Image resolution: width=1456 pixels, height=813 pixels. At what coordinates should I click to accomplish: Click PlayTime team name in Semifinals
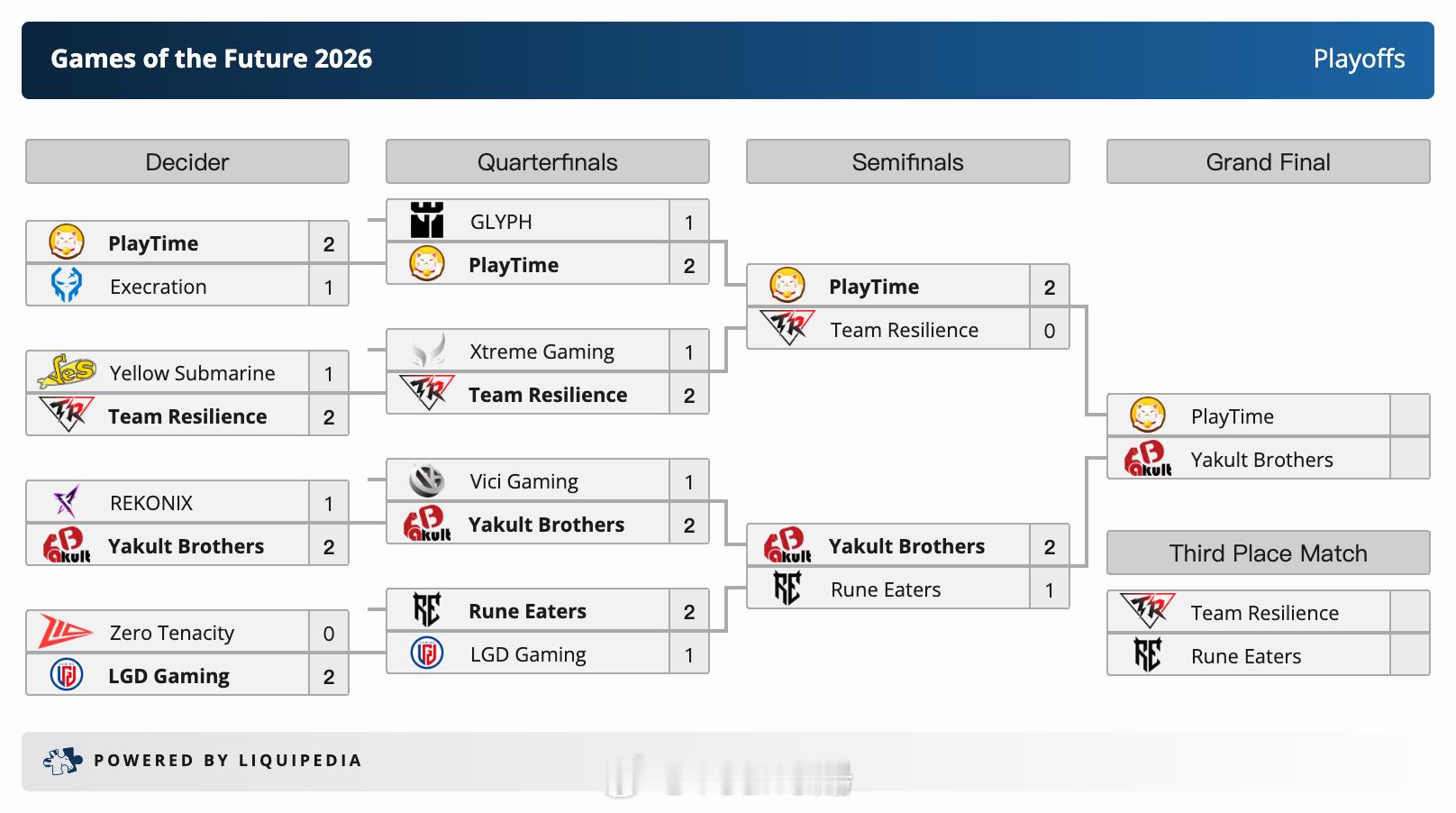pyautogui.click(x=874, y=287)
